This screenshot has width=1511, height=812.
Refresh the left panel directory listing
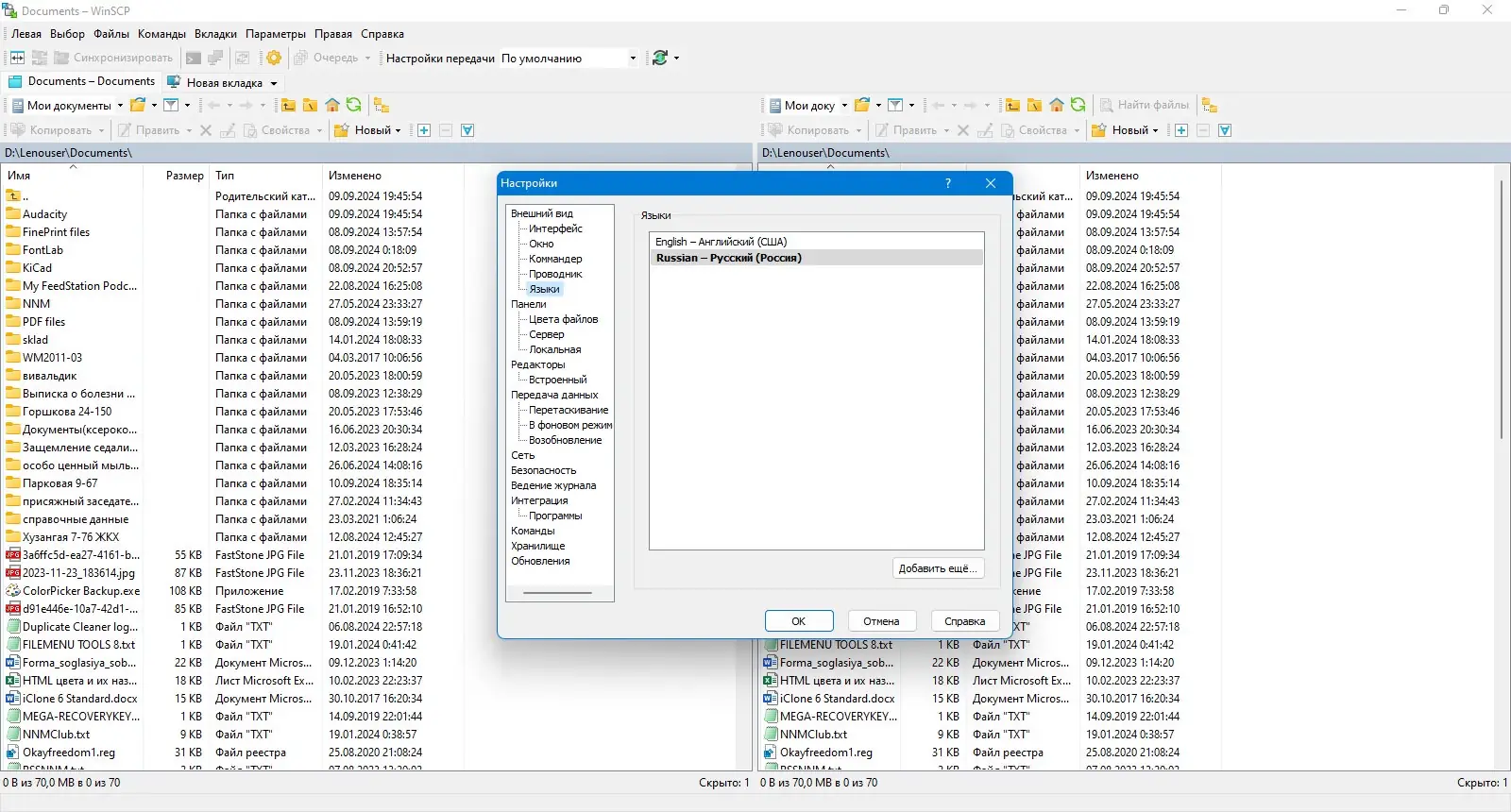pos(353,105)
